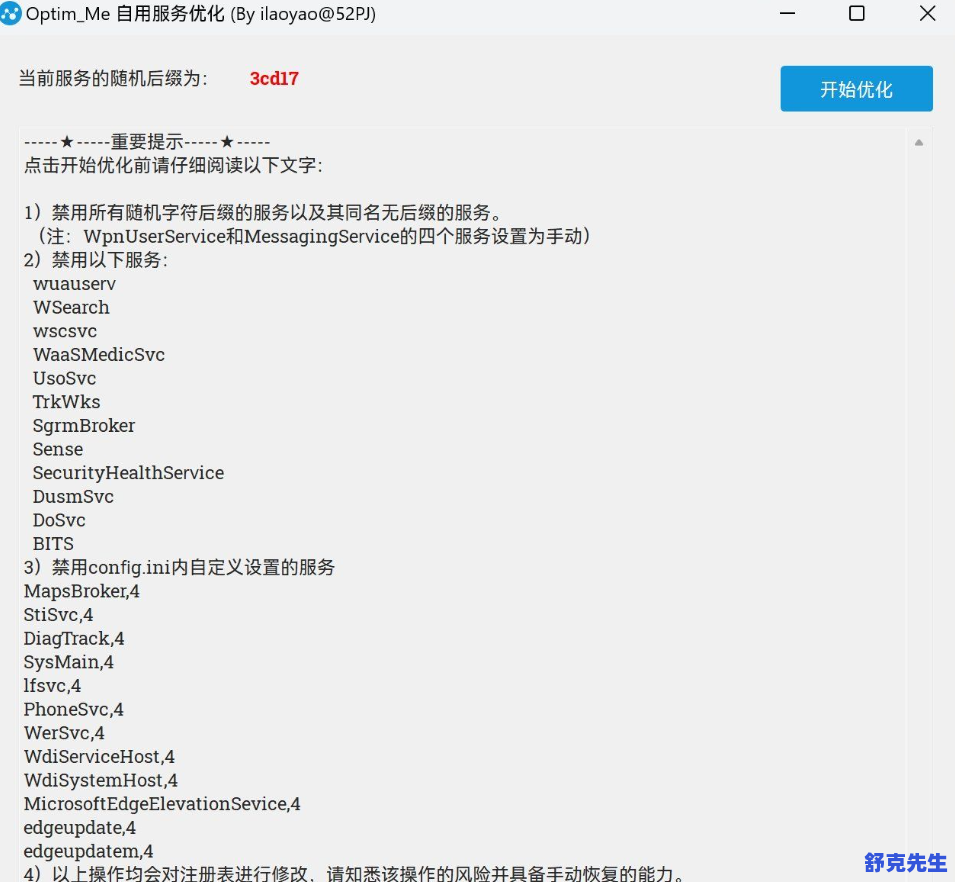Viewport: 955px width, 882px height.
Task: Click the SysMain,4 config line
Action: (69, 662)
